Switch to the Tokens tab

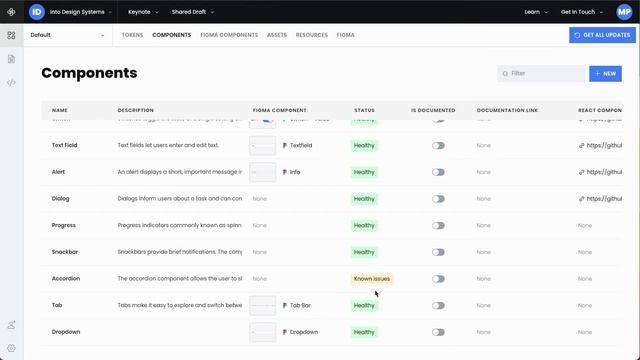coord(132,35)
